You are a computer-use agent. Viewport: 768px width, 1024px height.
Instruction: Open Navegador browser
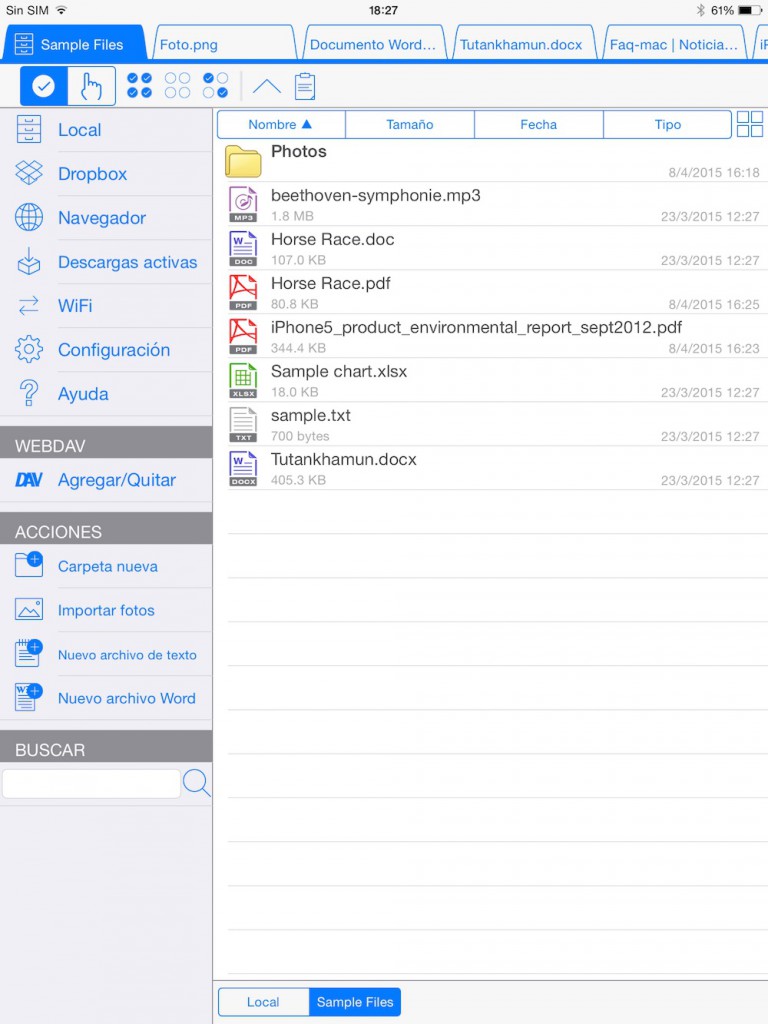click(x=106, y=217)
